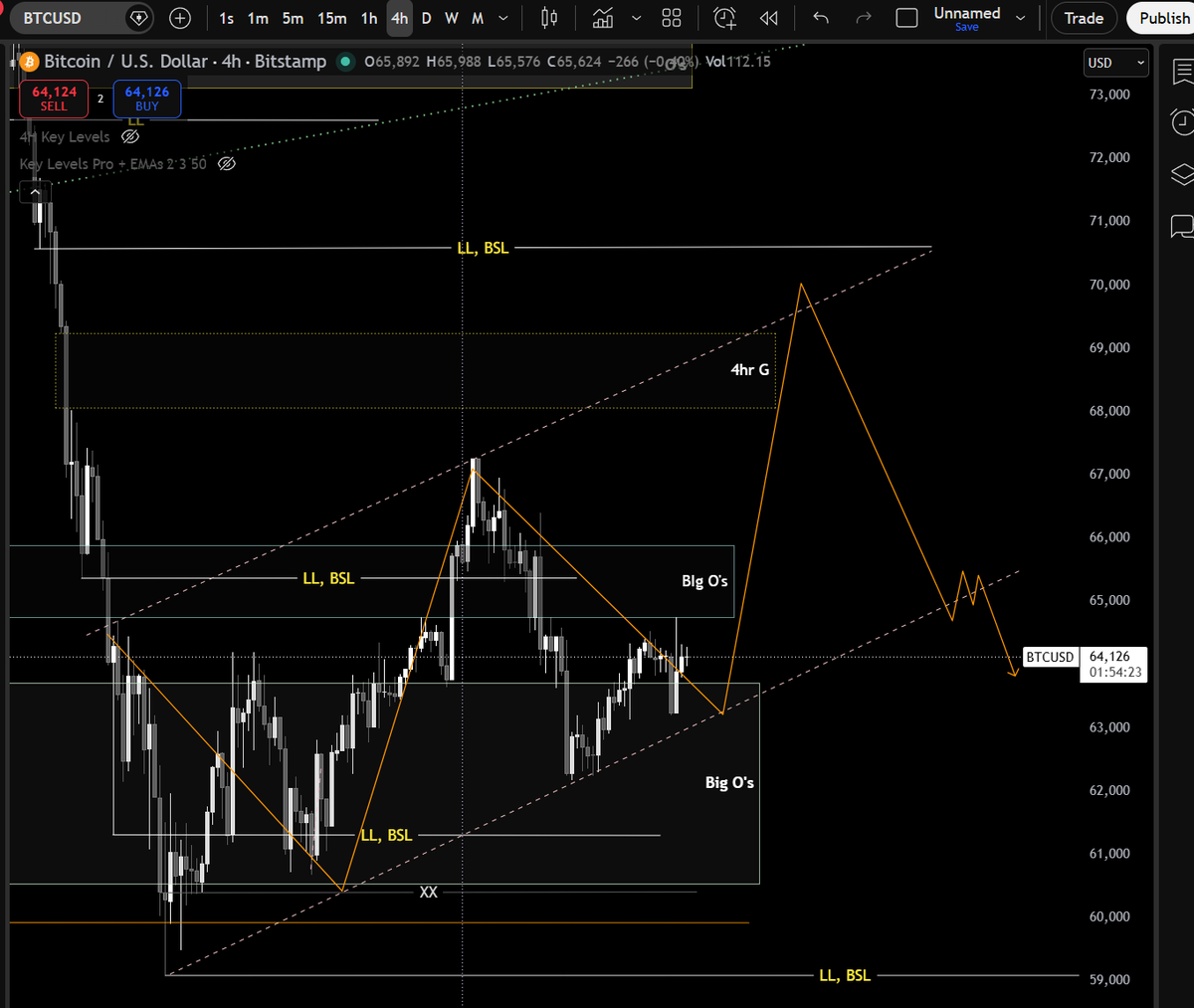This screenshot has width=1194, height=1008.
Task: Click the Bitcoin logo icon in legend
Action: [x=29, y=62]
